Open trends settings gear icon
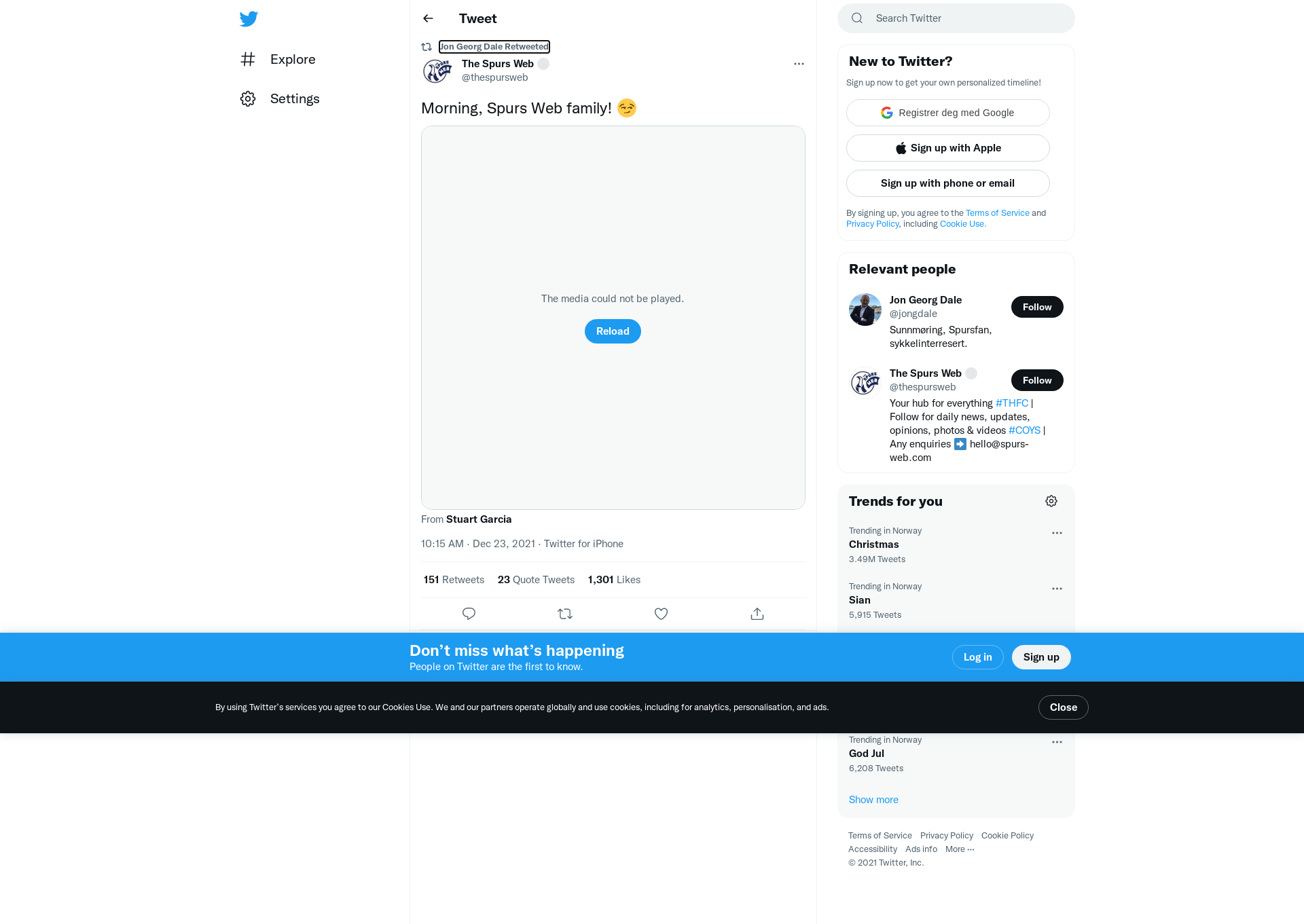1304x924 pixels. point(1051,501)
